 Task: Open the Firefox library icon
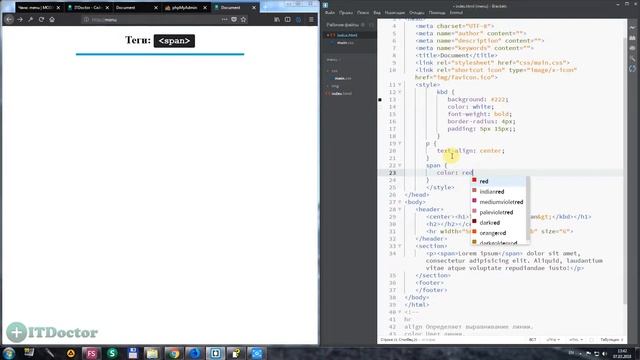[x=277, y=19]
